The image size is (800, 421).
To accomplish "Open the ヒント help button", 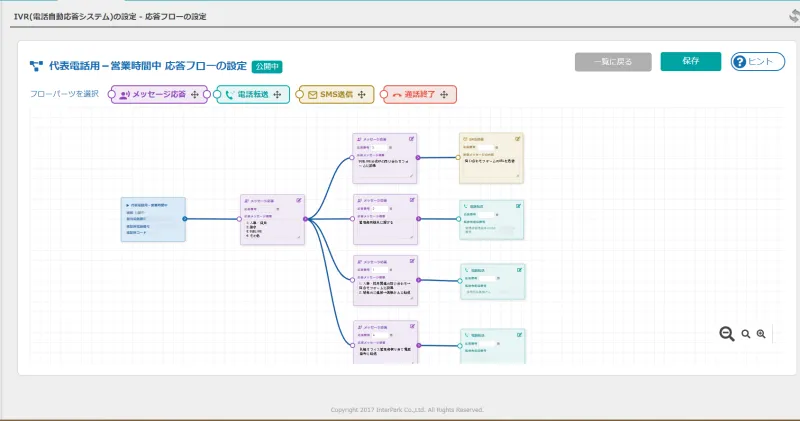I will point(758,62).
